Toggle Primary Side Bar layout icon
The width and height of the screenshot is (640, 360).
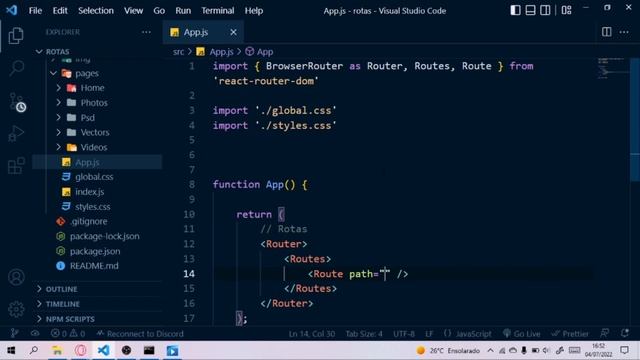(x=515, y=10)
